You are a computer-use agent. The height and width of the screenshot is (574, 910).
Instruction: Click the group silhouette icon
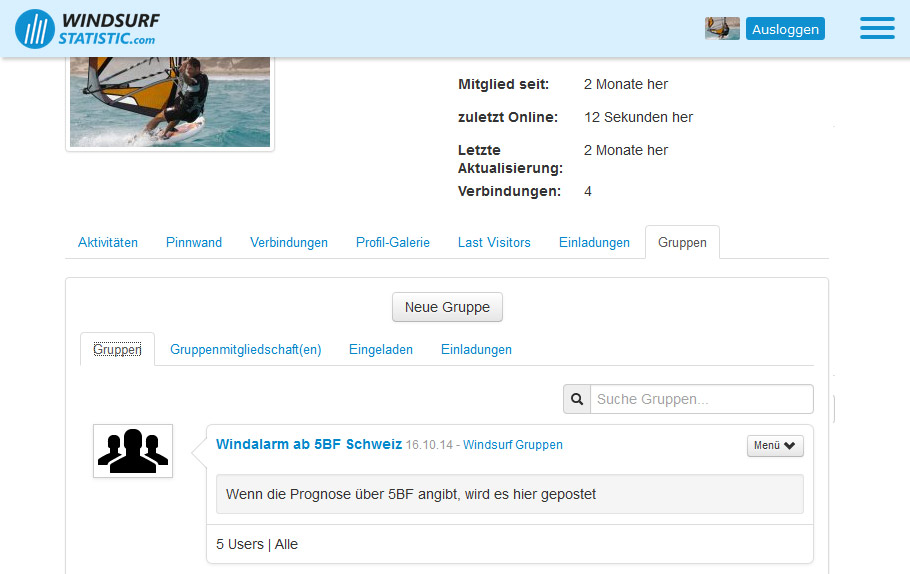[133, 451]
